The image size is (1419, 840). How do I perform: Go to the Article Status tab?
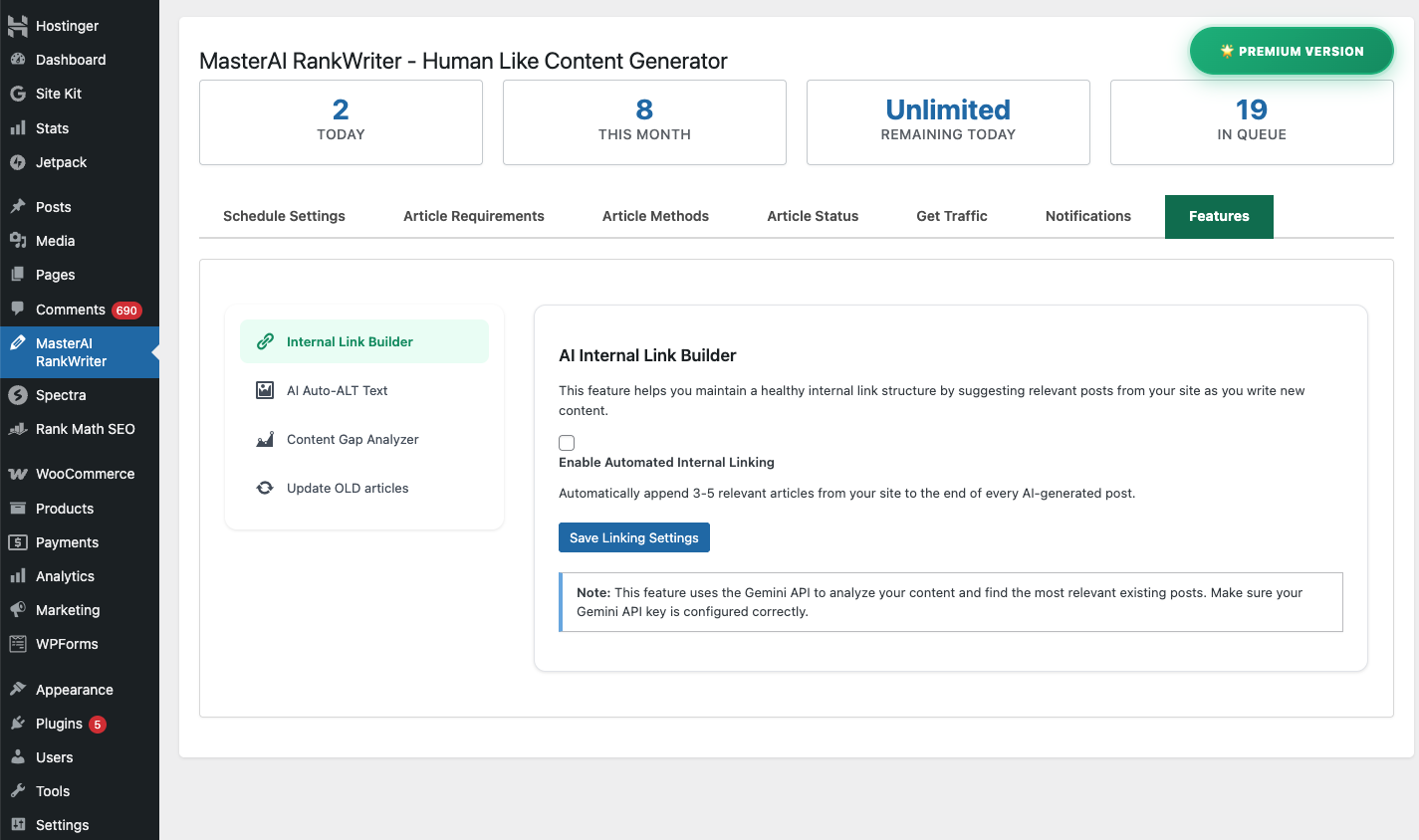pos(813,216)
